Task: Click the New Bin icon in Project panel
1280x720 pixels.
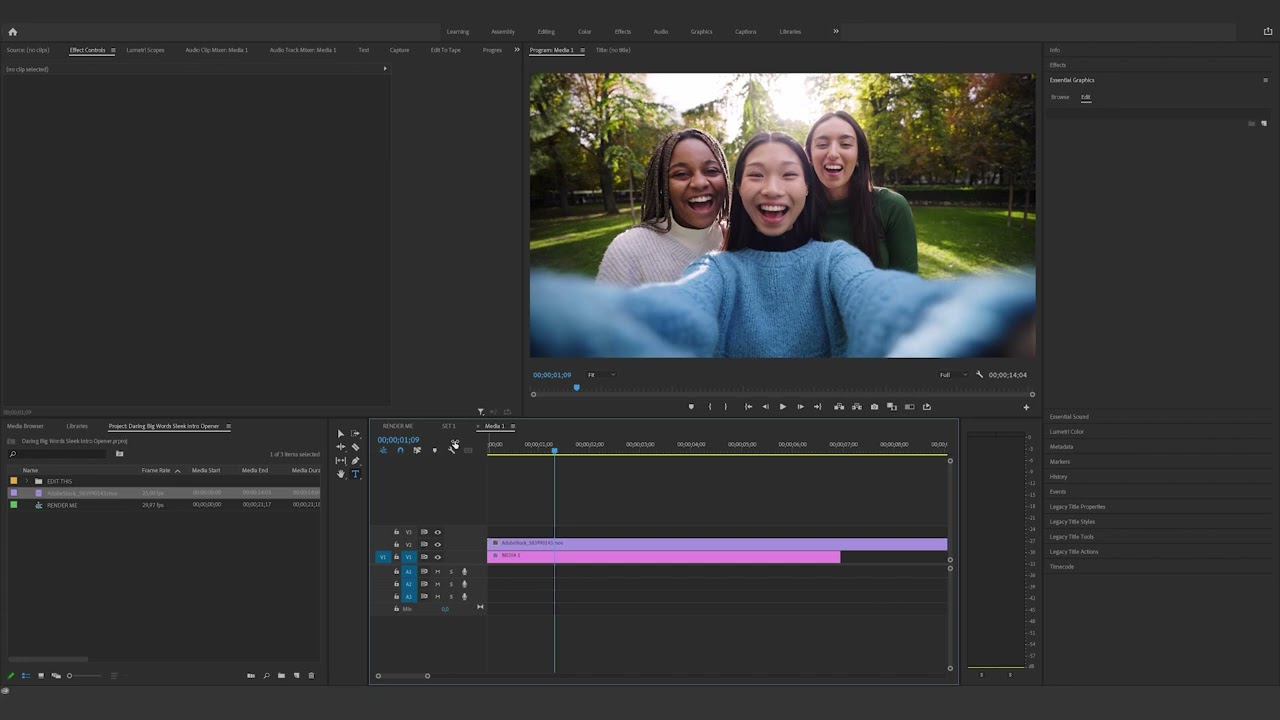Action: pyautogui.click(x=281, y=676)
